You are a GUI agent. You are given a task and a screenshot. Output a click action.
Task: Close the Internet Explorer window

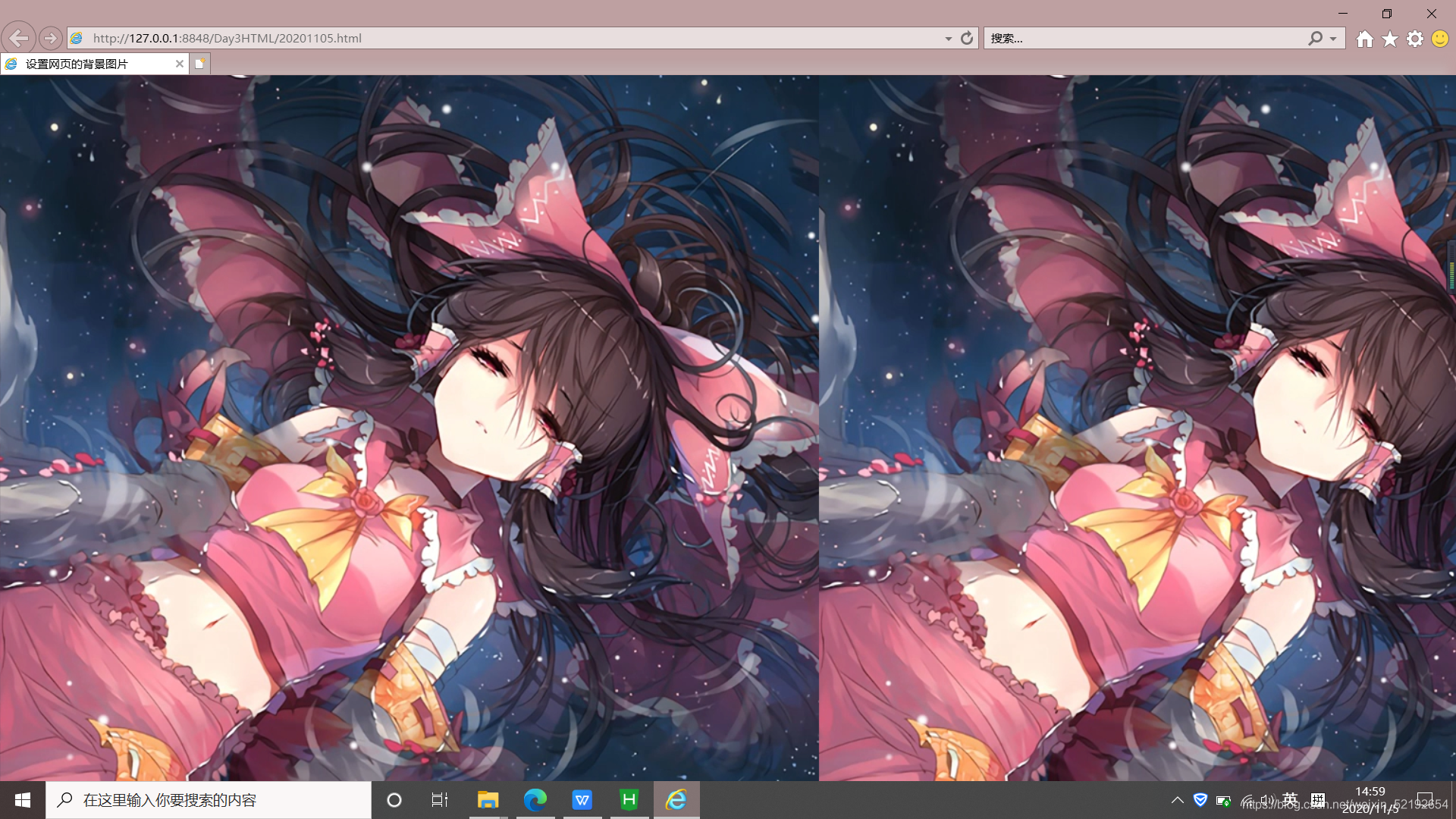coord(1432,13)
